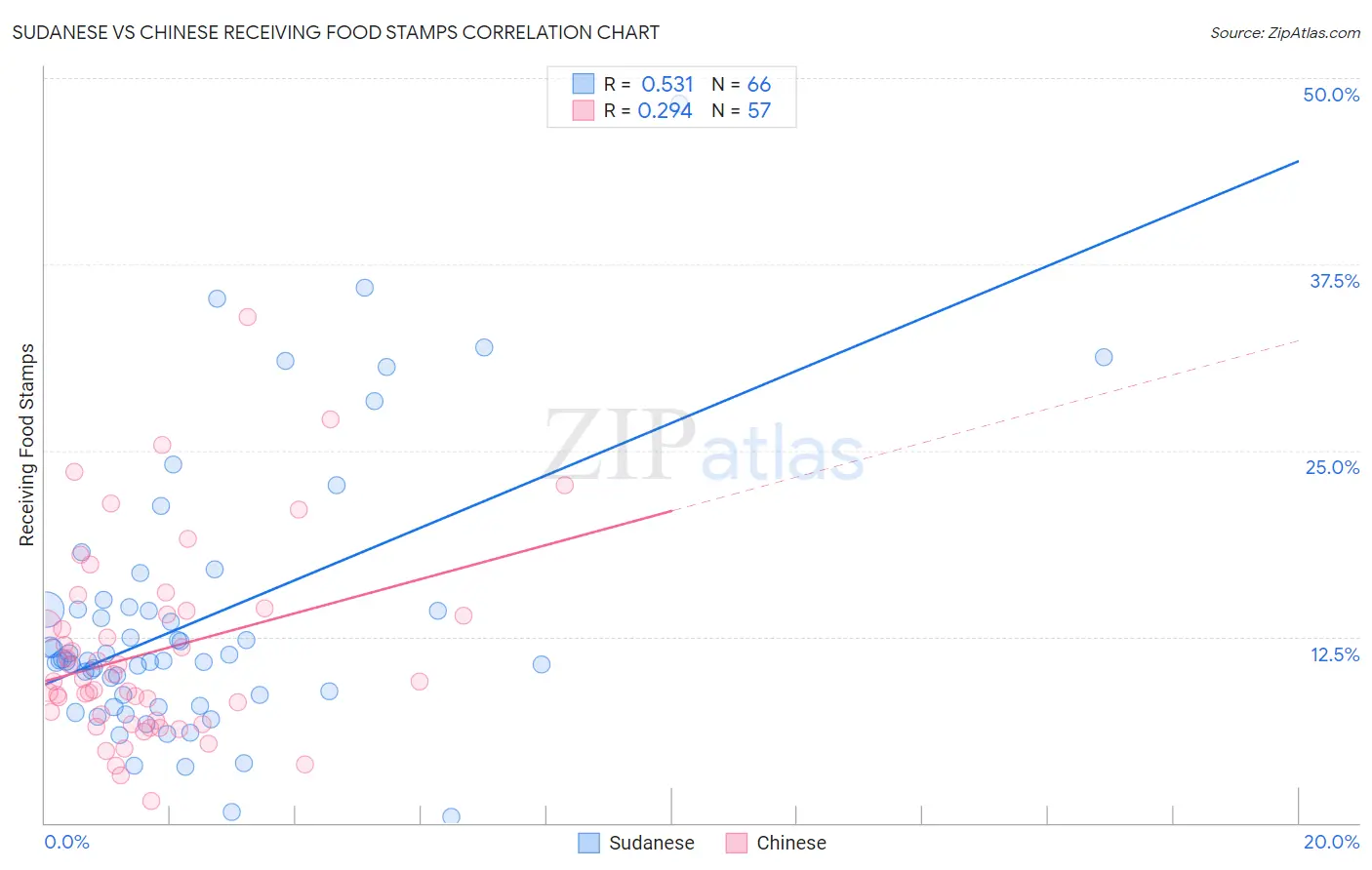Click the pink swatch beside R = 0.294

point(584,110)
